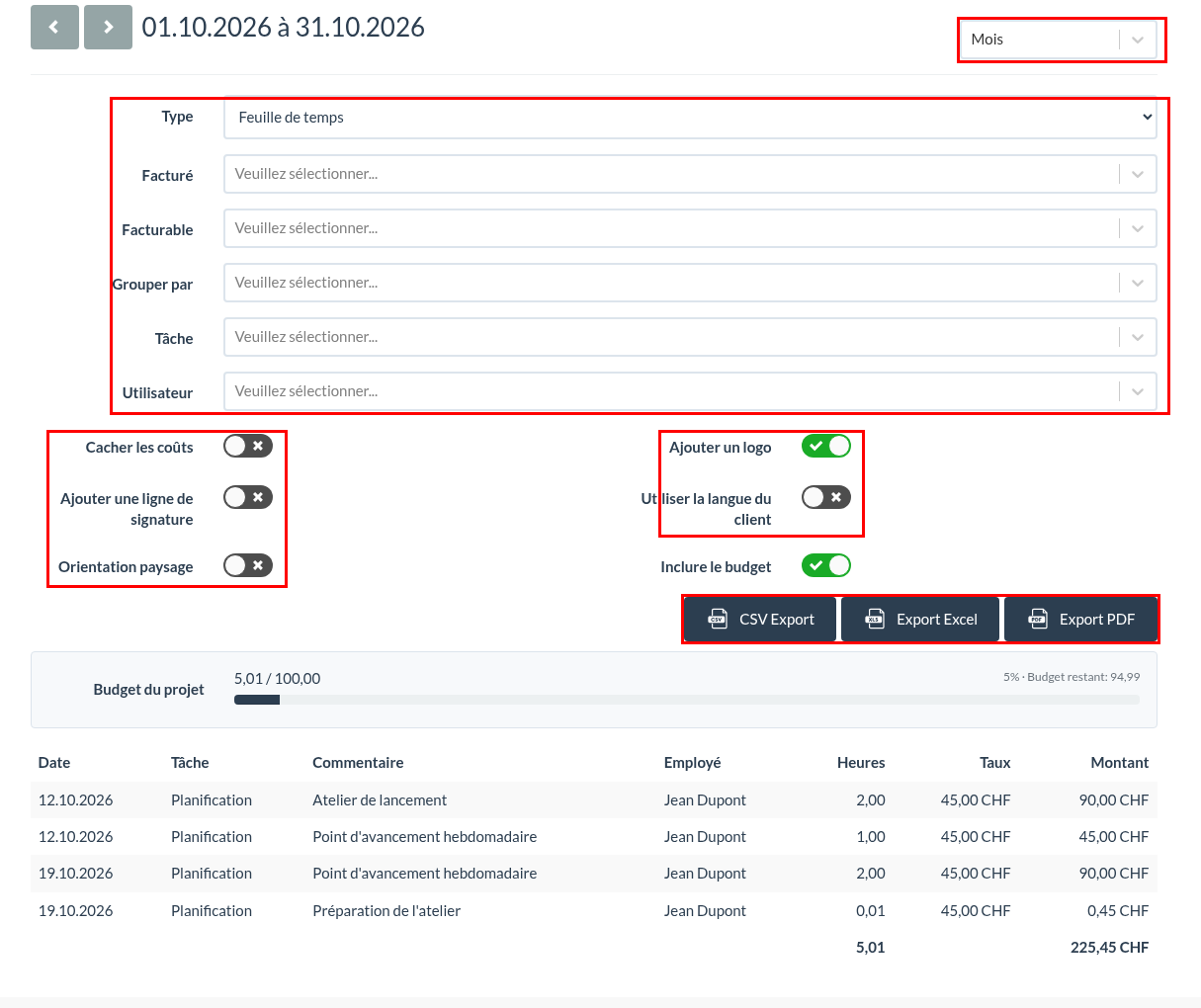Click the Employé column header

(692, 763)
